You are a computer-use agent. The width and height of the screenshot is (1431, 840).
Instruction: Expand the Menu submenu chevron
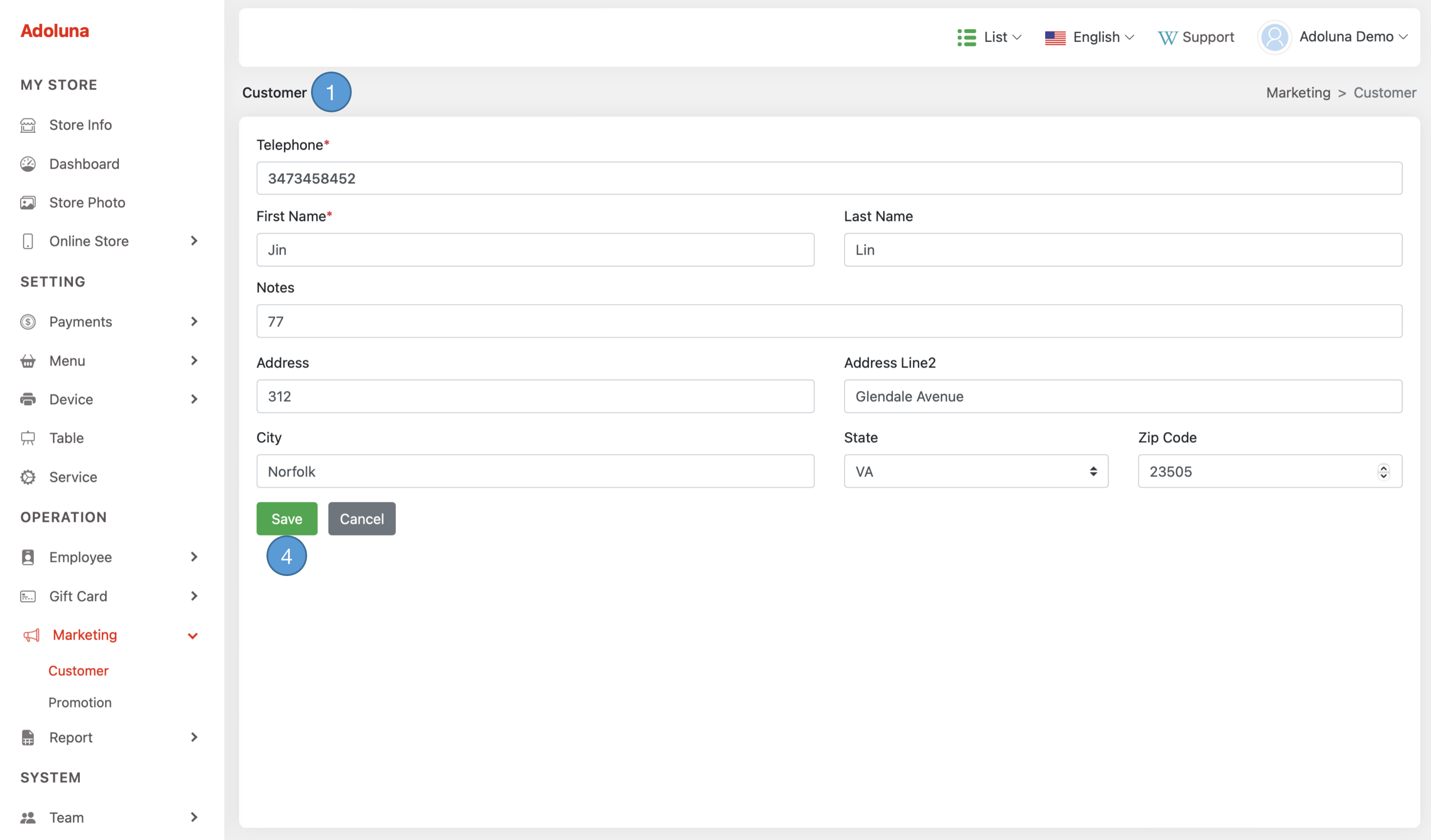[194, 361]
